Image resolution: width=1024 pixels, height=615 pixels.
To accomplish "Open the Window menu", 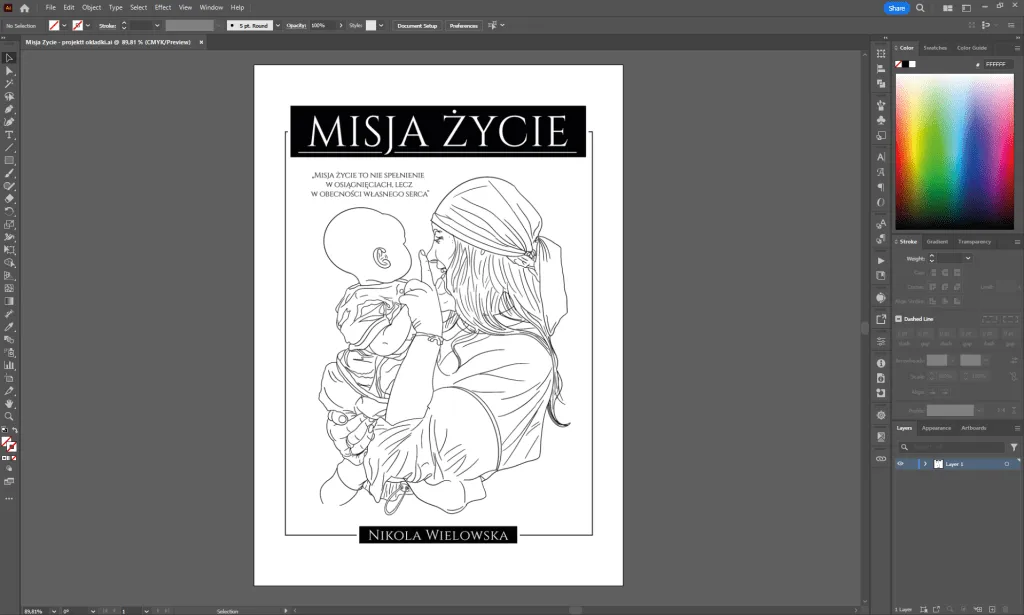I will click(x=211, y=7).
